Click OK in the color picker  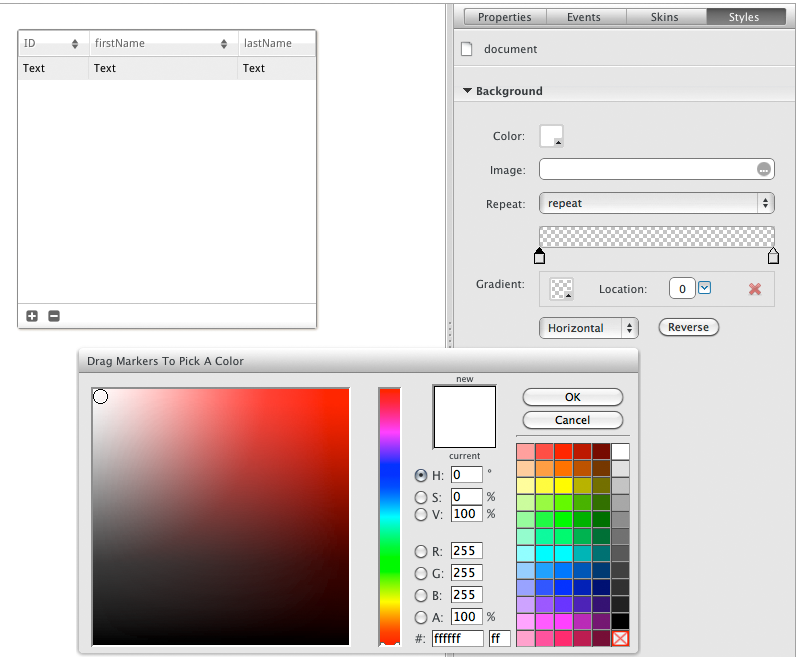click(x=572, y=397)
